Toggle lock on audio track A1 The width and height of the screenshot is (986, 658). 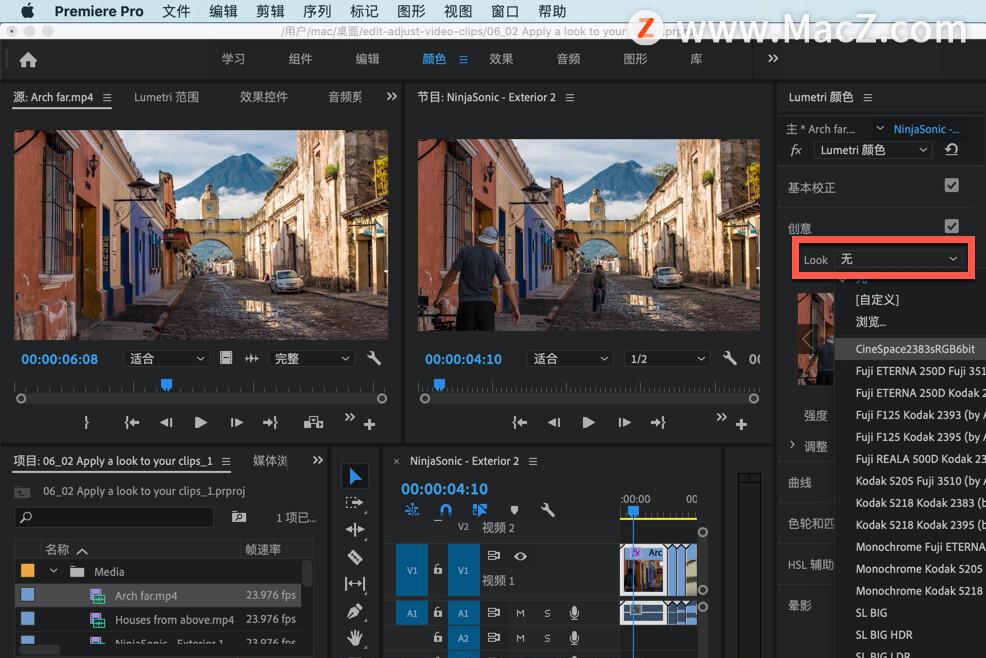point(438,613)
